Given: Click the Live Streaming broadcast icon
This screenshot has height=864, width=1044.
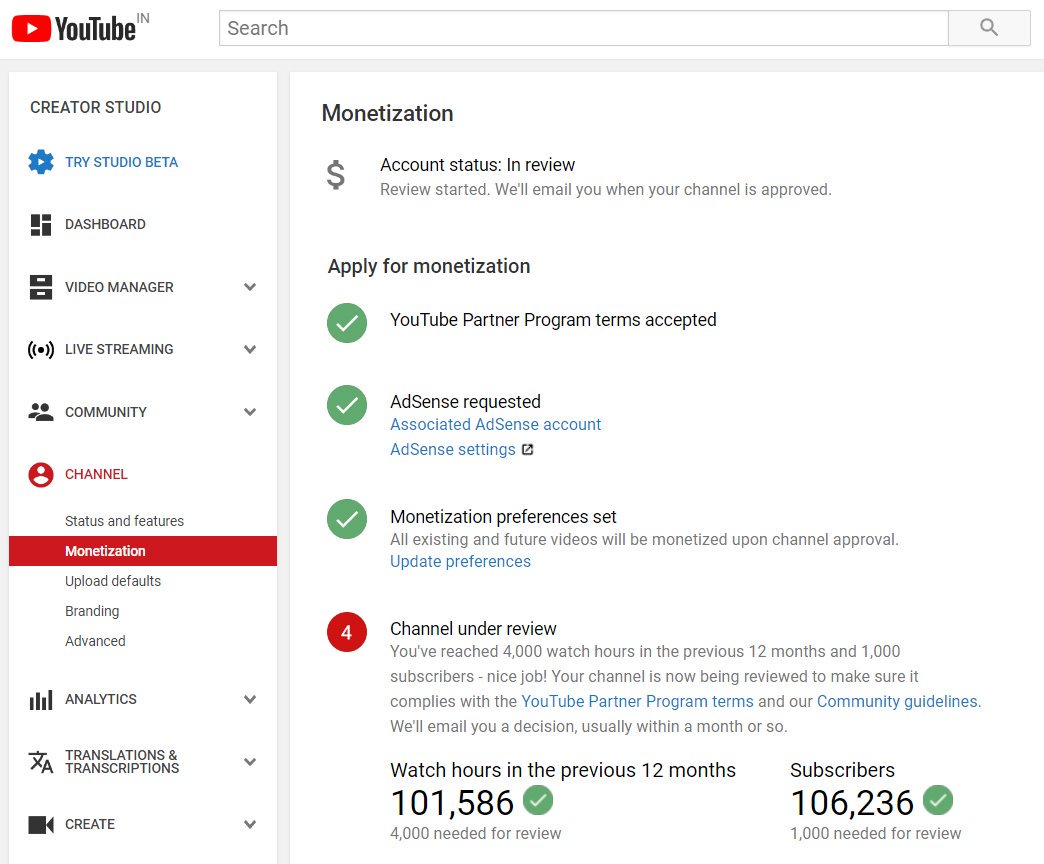Looking at the screenshot, I should (x=41, y=349).
